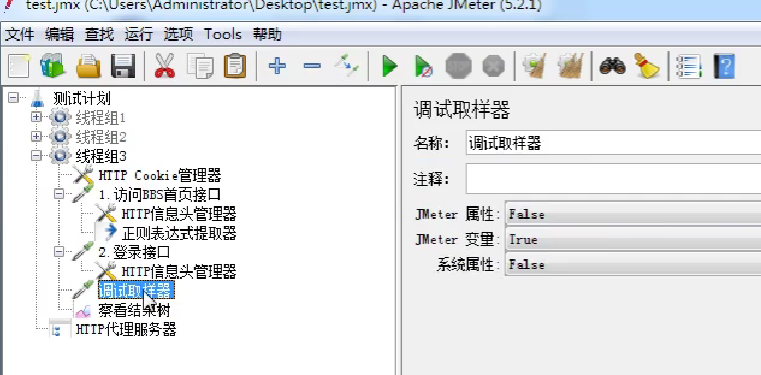Open the JMeter 变量 dropdown
761x375 pixels.
click(x=633, y=239)
